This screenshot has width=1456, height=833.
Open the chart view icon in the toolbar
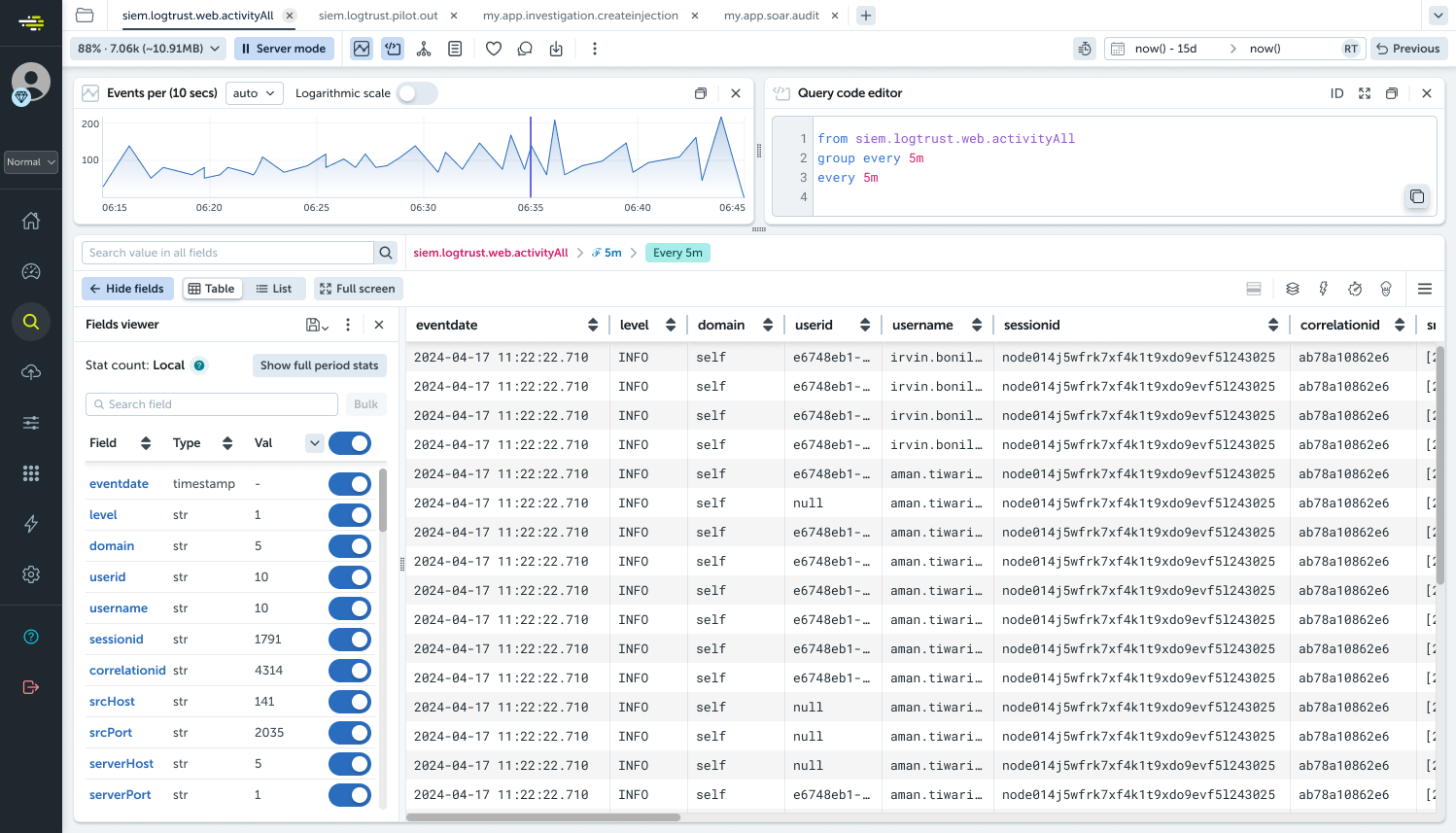[362, 48]
